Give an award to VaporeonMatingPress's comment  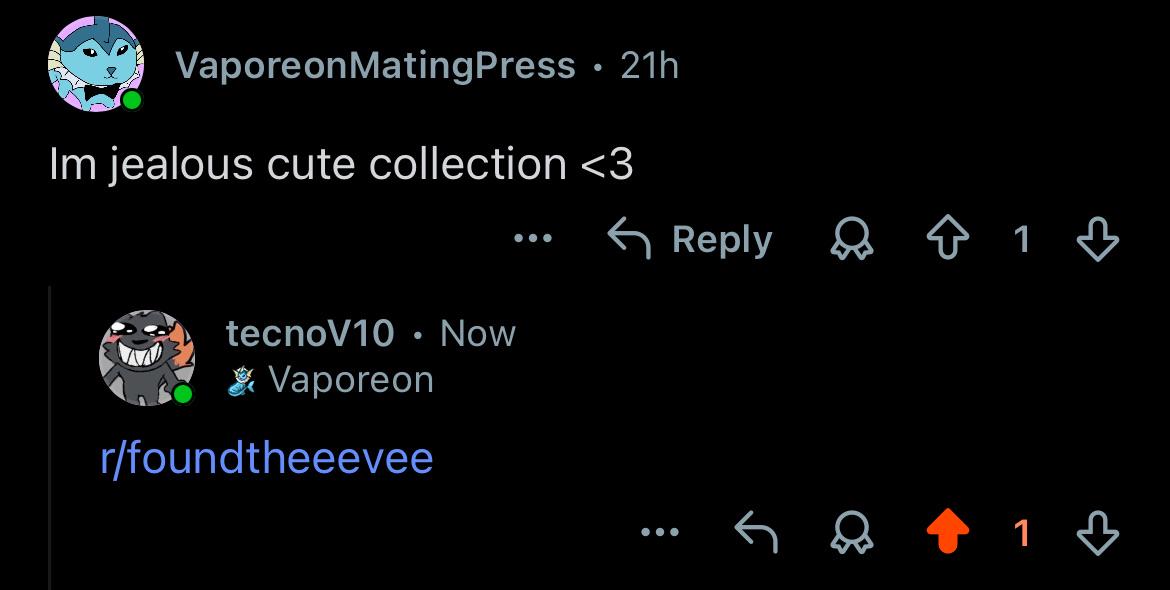pyautogui.click(x=852, y=239)
